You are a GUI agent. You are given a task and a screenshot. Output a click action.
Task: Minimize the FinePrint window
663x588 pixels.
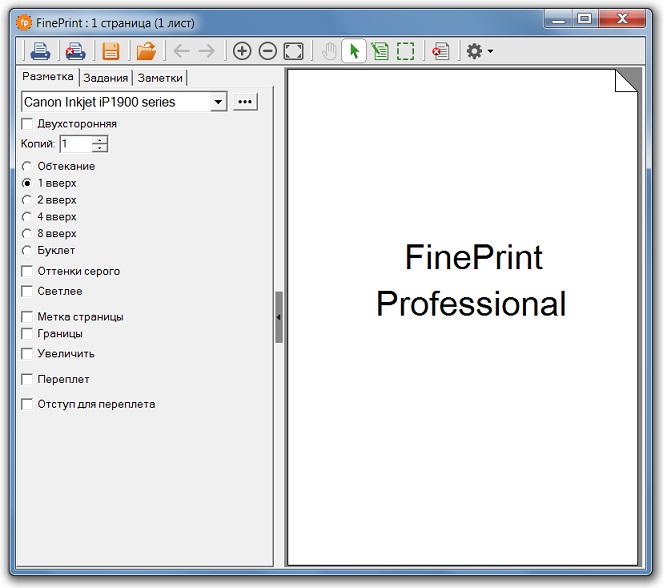558,19
